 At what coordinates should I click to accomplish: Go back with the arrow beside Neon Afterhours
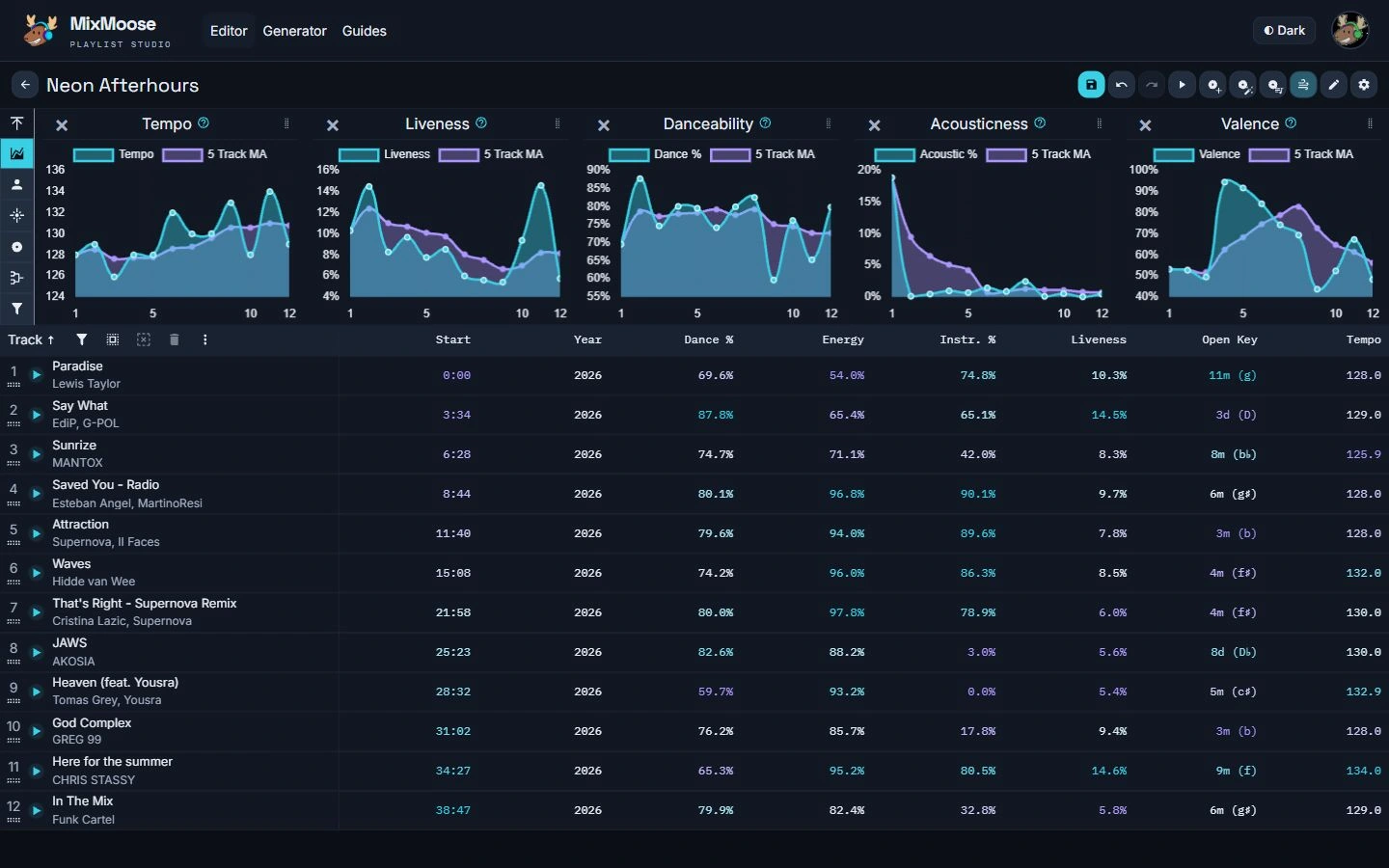[x=25, y=85]
